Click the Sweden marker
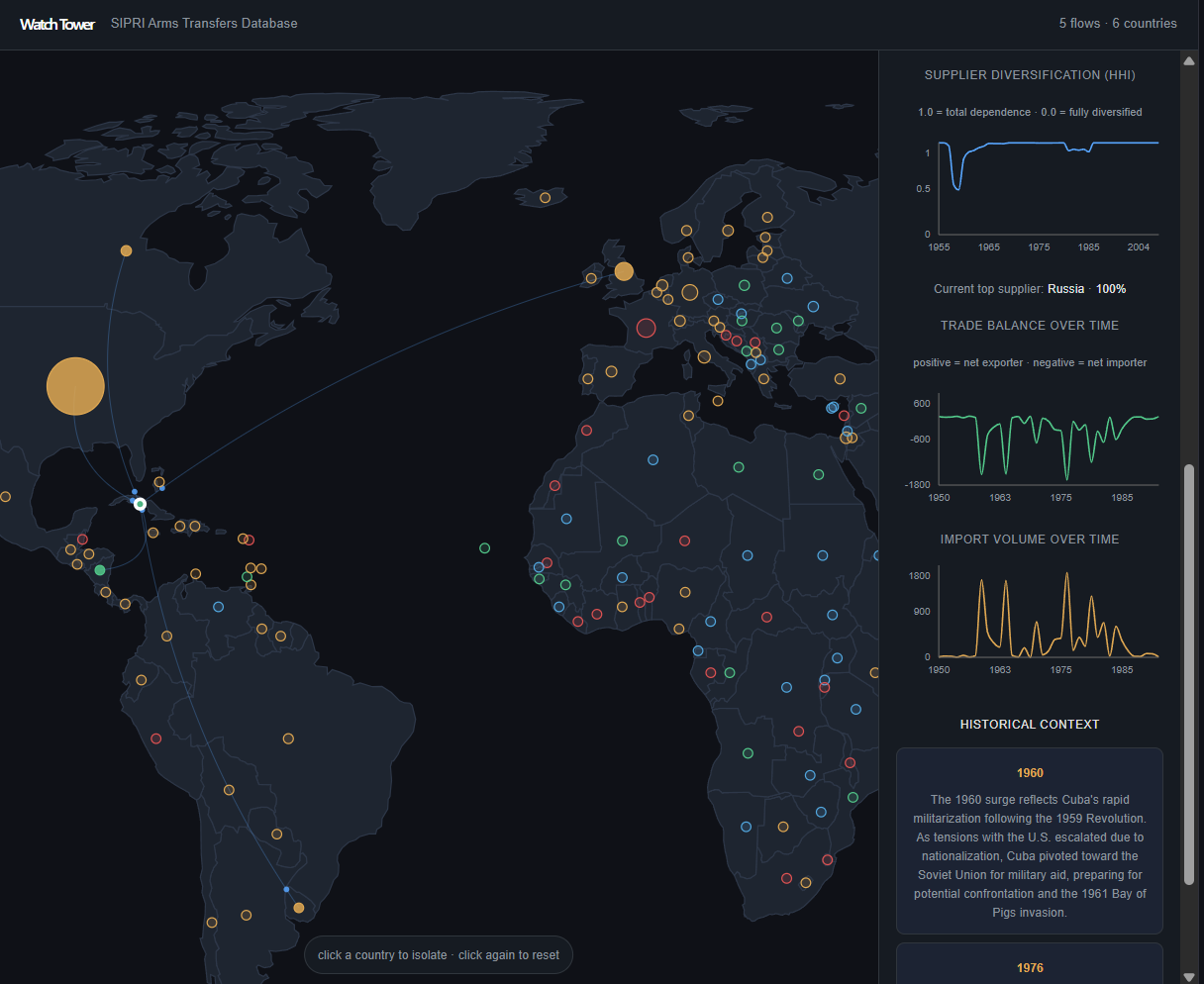Screen dimensions: 1204x984 [x=728, y=231]
